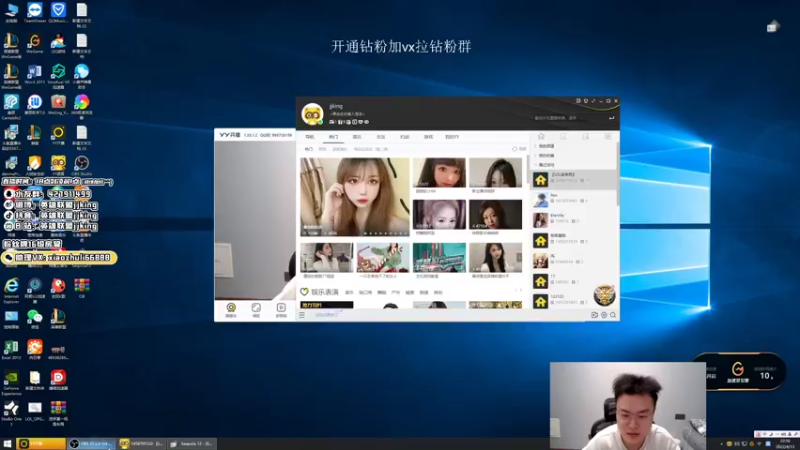Click the middle square icon in YY 开播 toolbar
Image resolution: width=800 pixels, height=450 pixels.
click(256, 309)
